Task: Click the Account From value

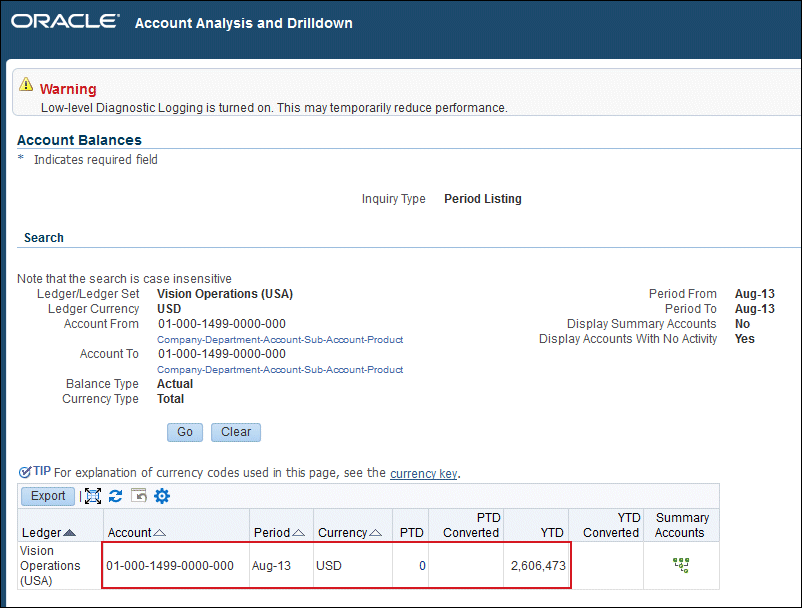Action: pyautogui.click(x=221, y=324)
